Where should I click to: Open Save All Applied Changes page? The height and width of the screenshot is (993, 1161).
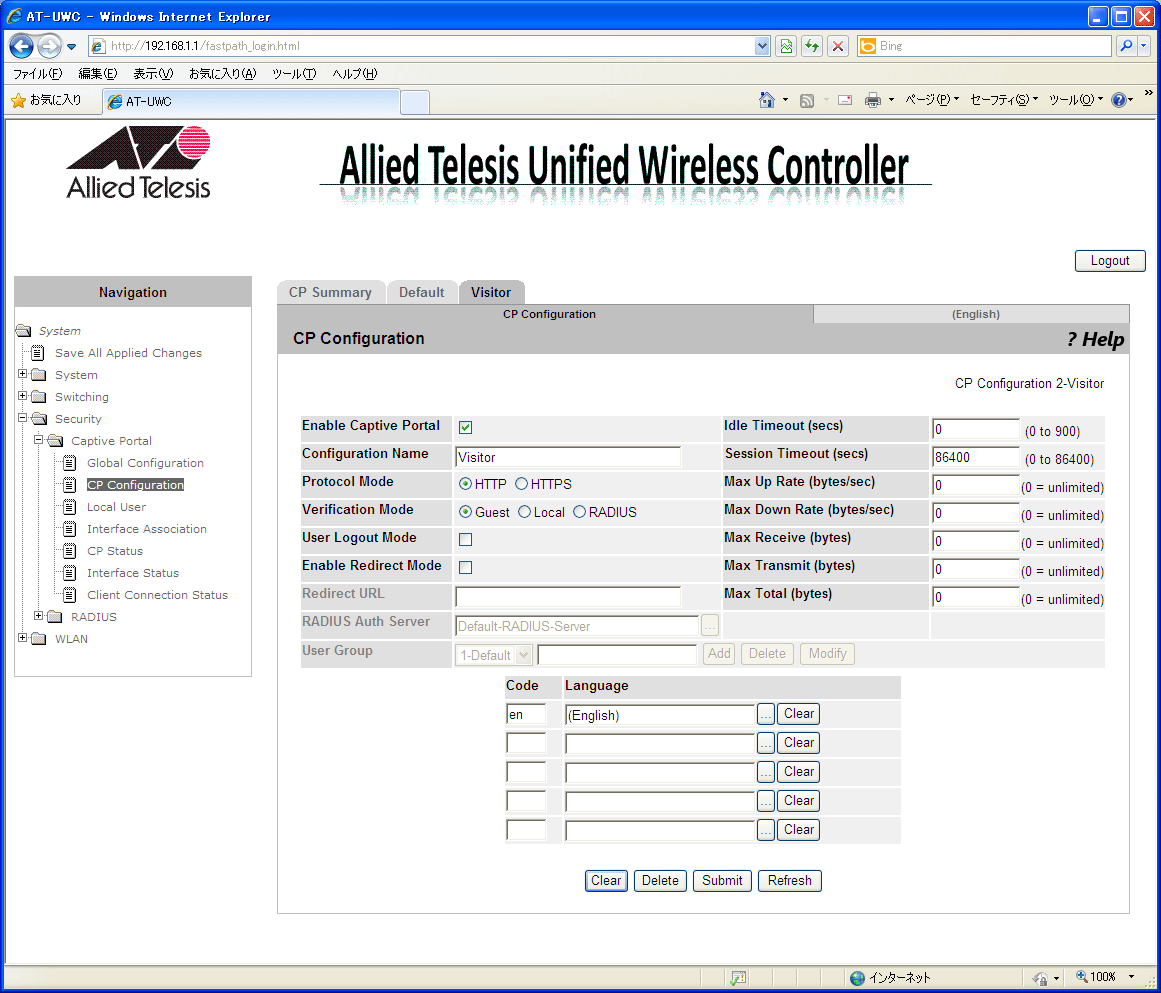[128, 353]
